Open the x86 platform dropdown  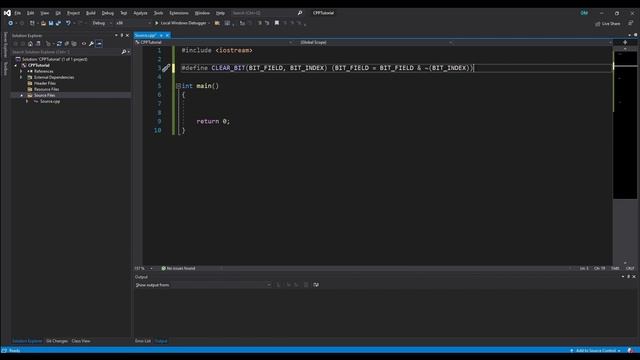click(133, 23)
